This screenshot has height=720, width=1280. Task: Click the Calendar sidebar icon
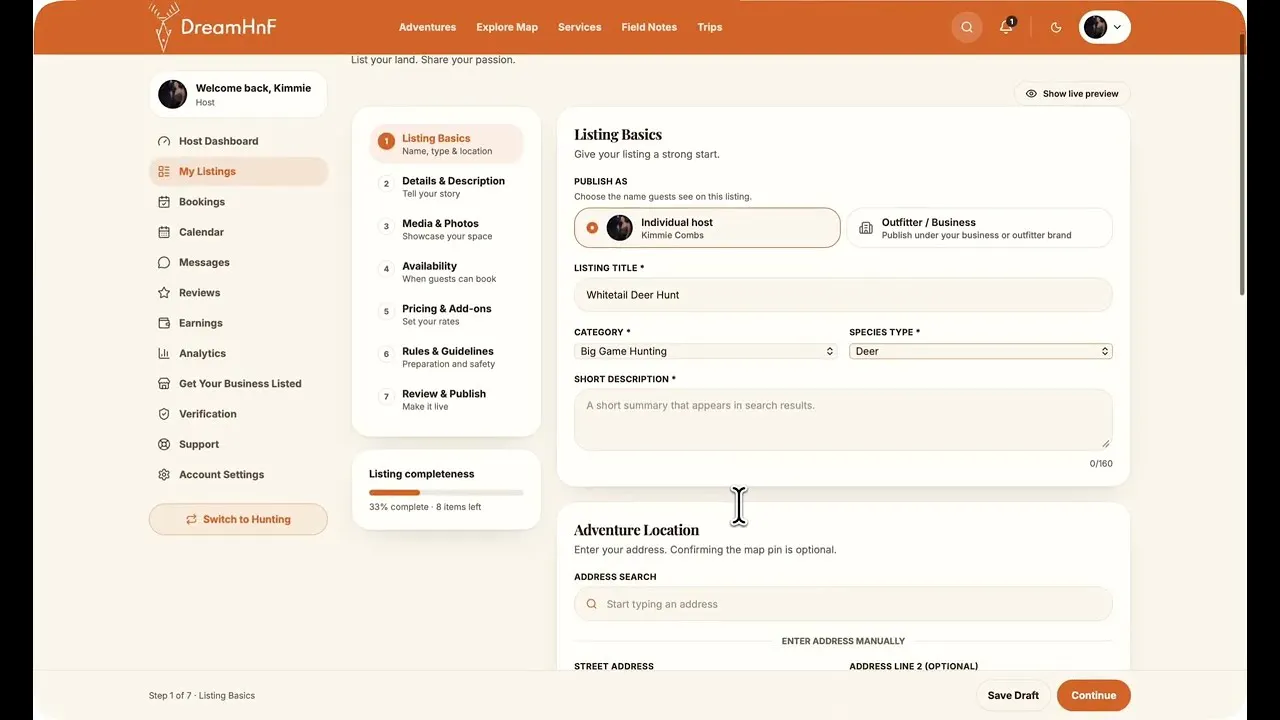pyautogui.click(x=164, y=232)
